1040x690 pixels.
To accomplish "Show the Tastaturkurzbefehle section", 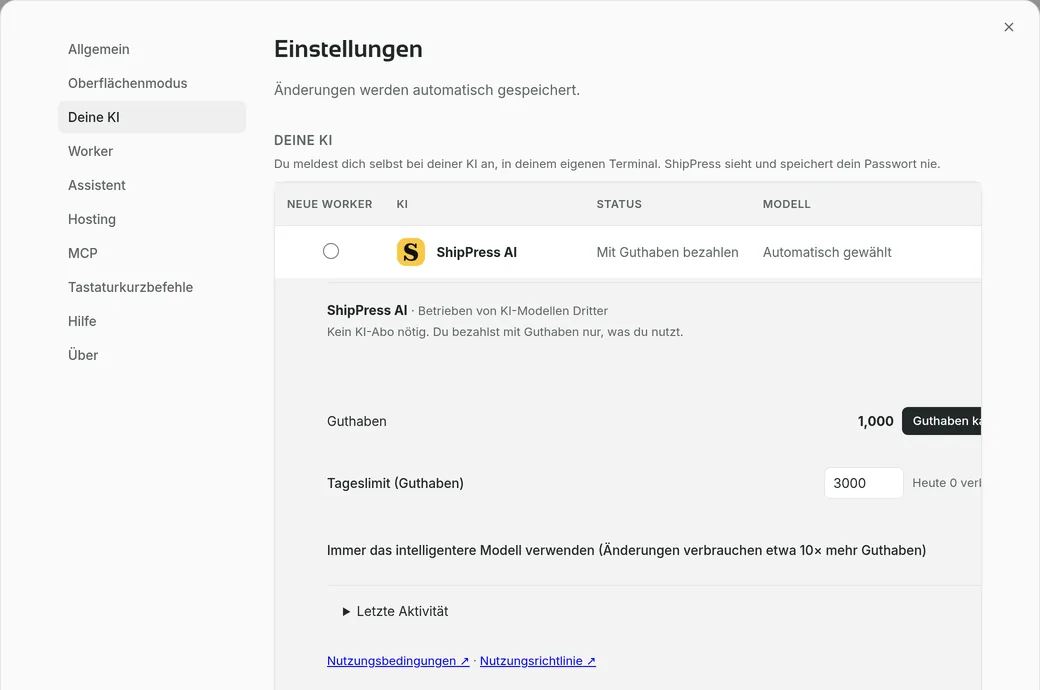I will (x=152, y=287).
